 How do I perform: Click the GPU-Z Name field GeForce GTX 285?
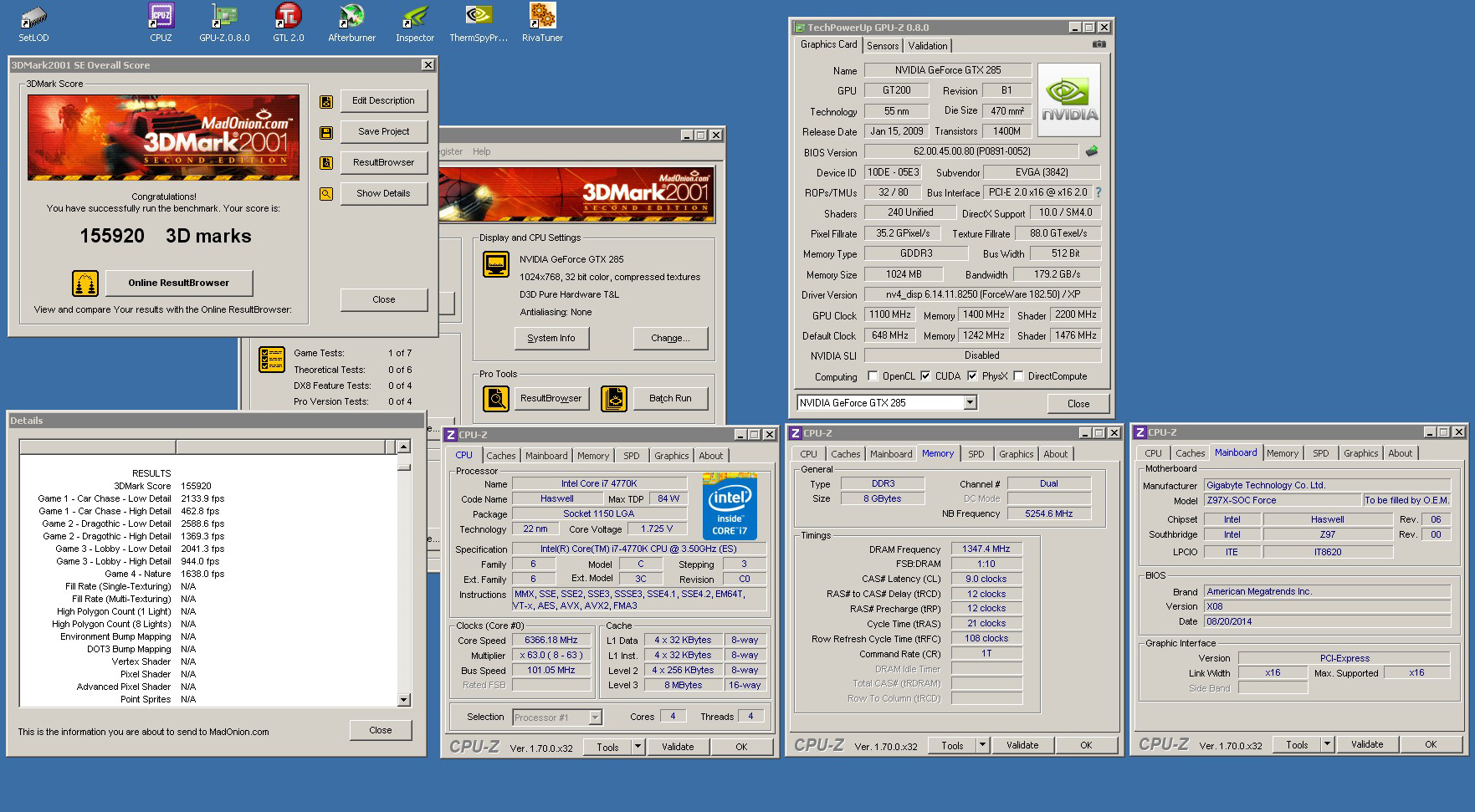947,70
